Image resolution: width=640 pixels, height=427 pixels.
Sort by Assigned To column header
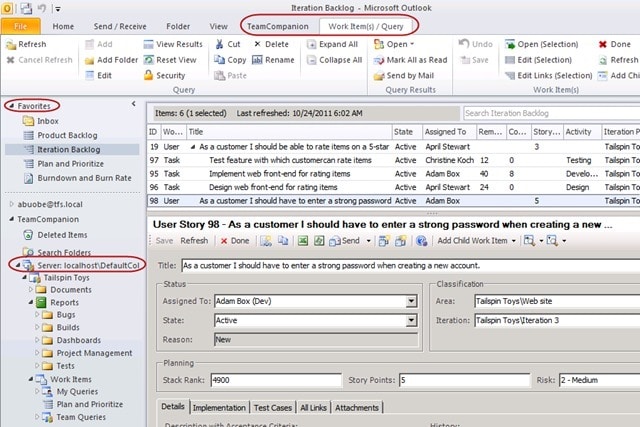tap(449, 132)
